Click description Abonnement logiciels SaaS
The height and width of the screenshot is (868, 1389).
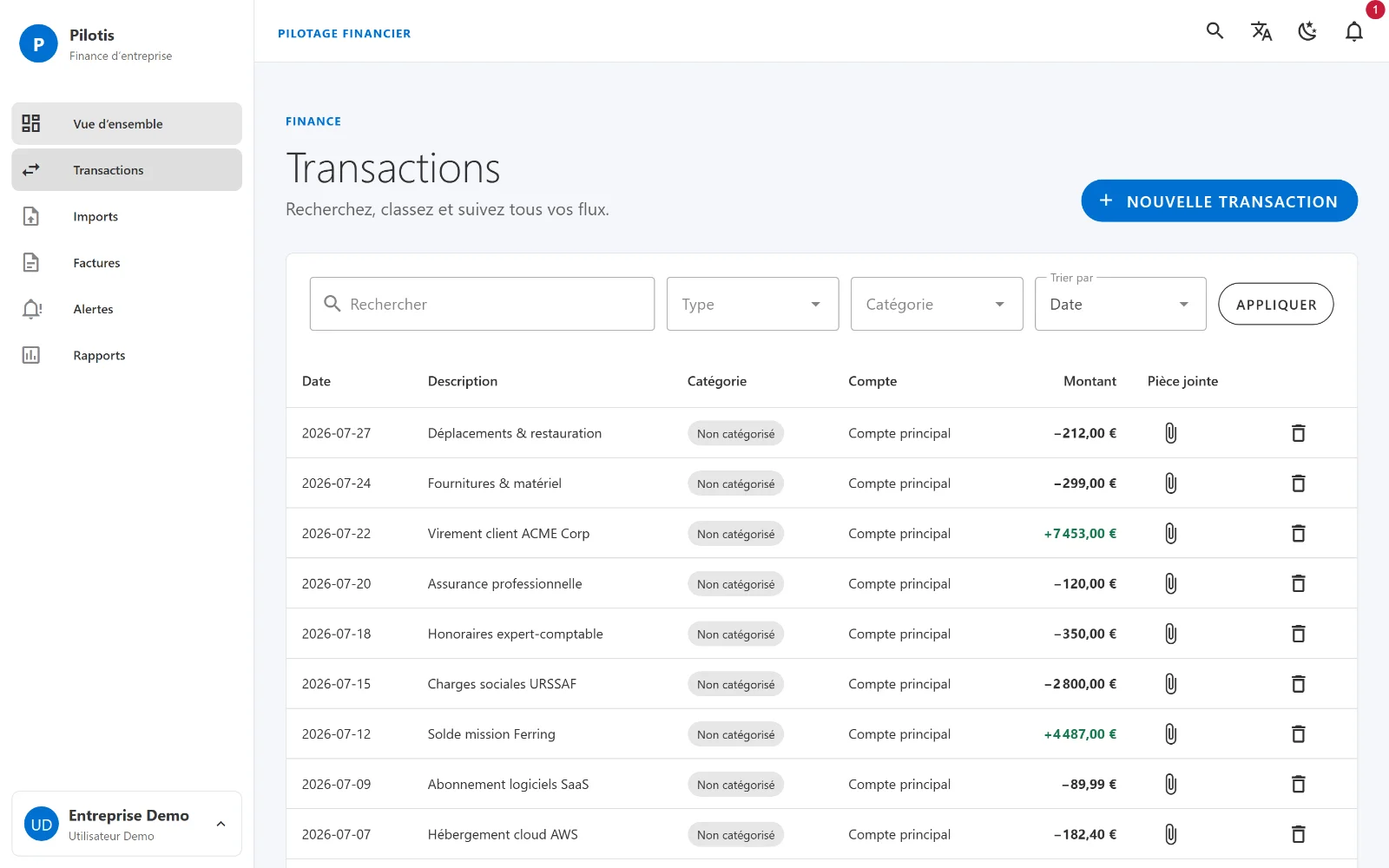coord(508,785)
